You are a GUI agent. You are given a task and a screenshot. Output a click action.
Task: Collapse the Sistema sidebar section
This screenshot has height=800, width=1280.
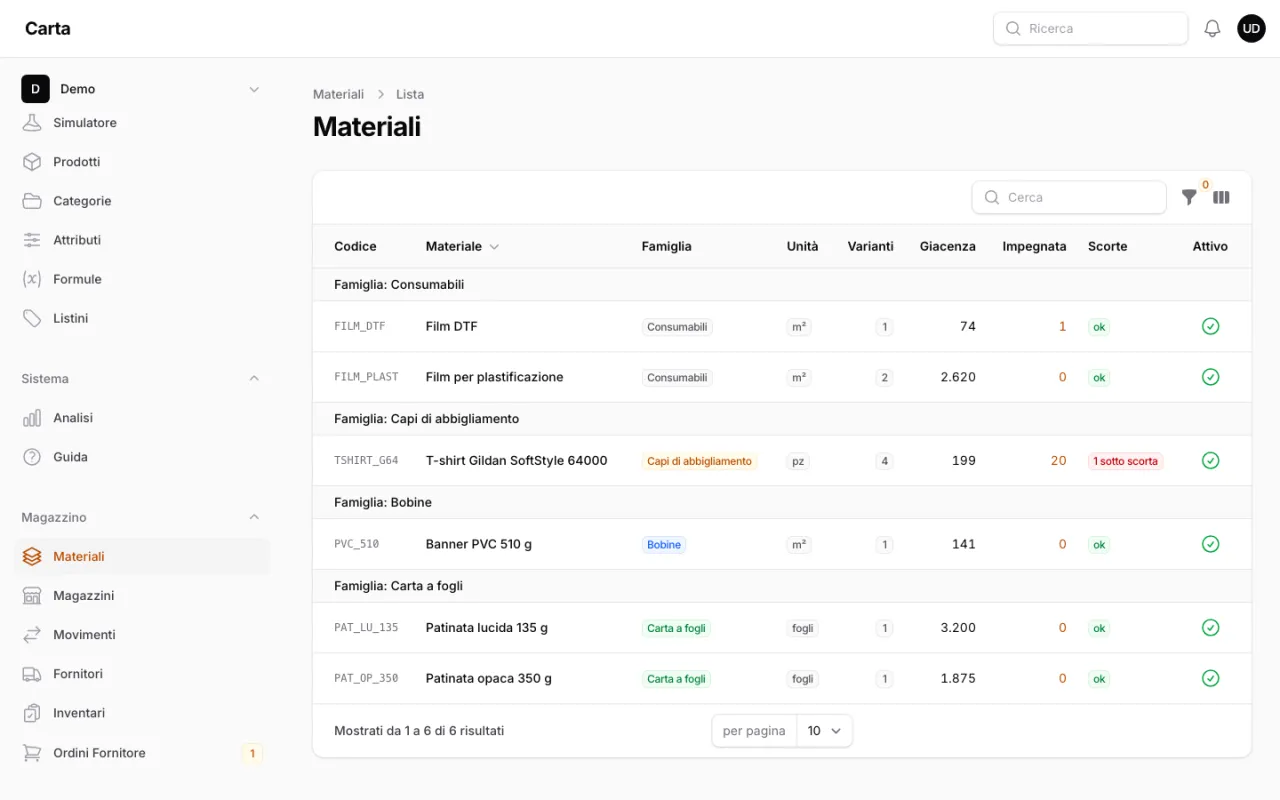click(254, 379)
